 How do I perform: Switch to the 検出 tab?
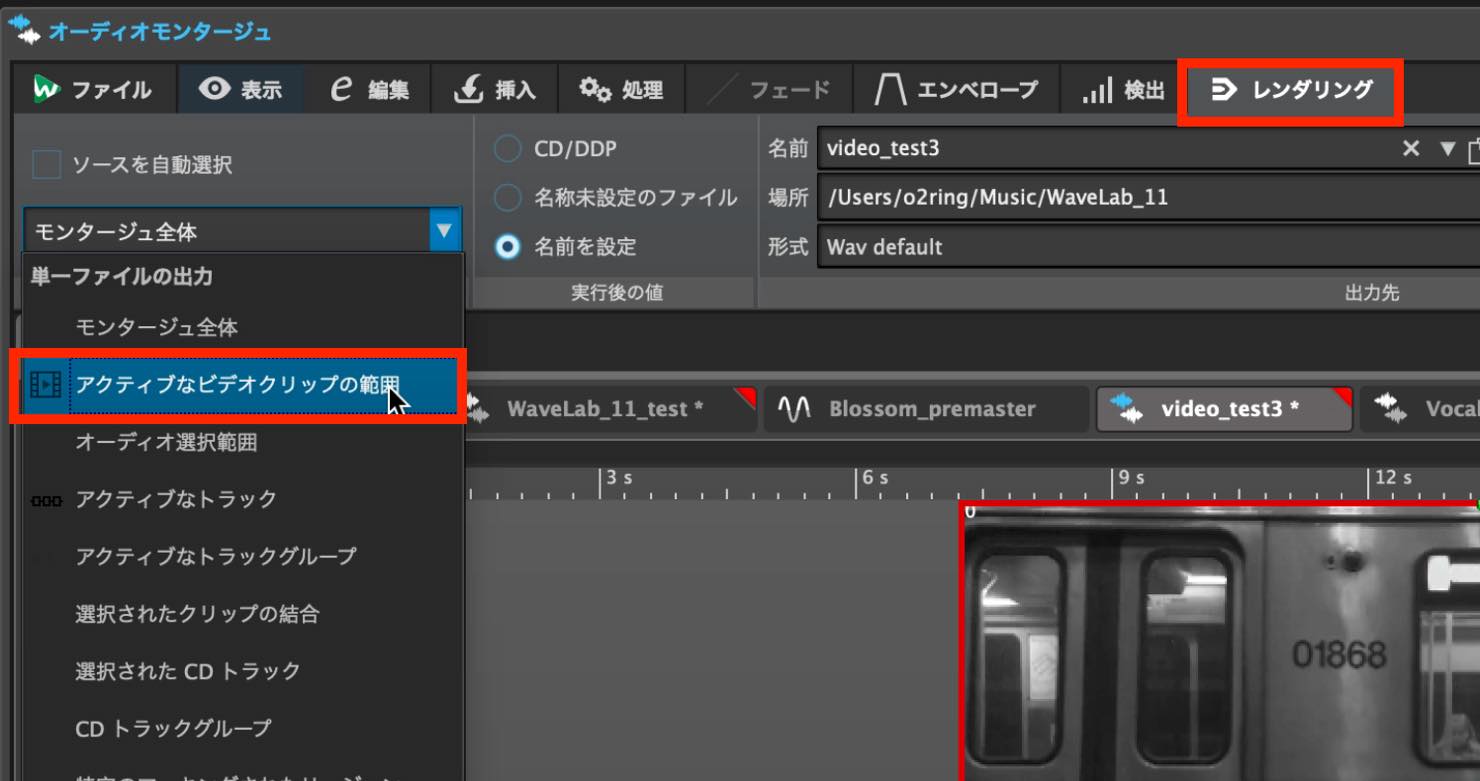[1123, 90]
